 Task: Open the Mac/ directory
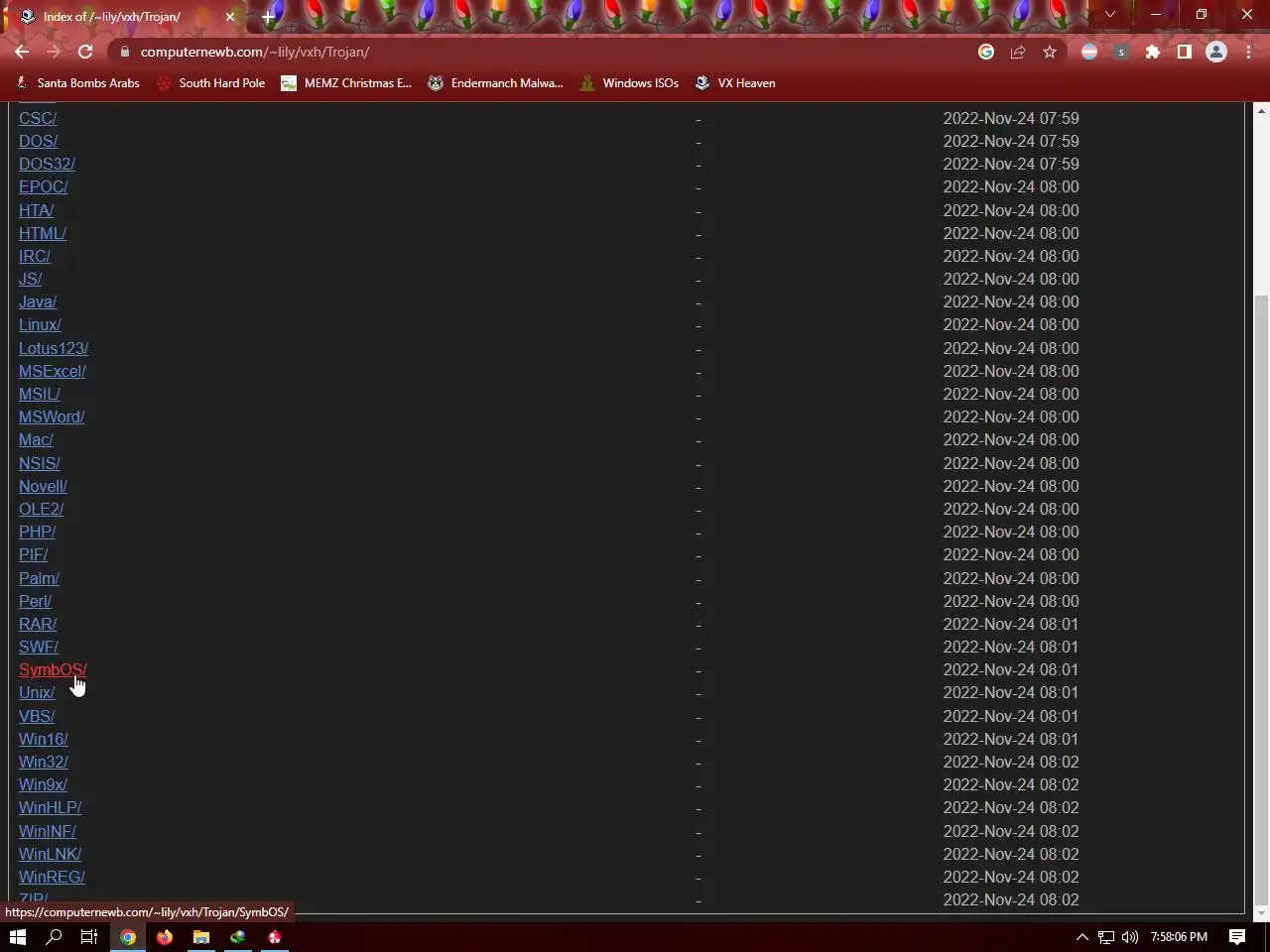(x=36, y=439)
